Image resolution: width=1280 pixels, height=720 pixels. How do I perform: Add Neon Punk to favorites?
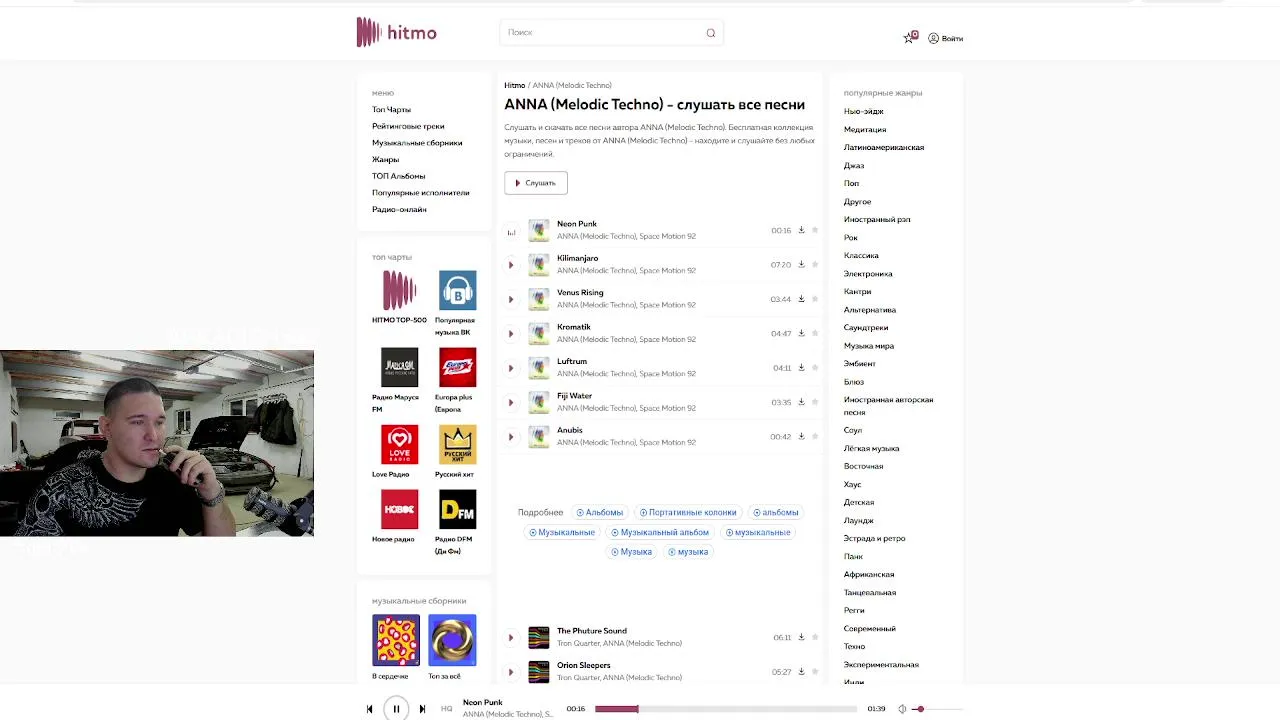tap(815, 230)
